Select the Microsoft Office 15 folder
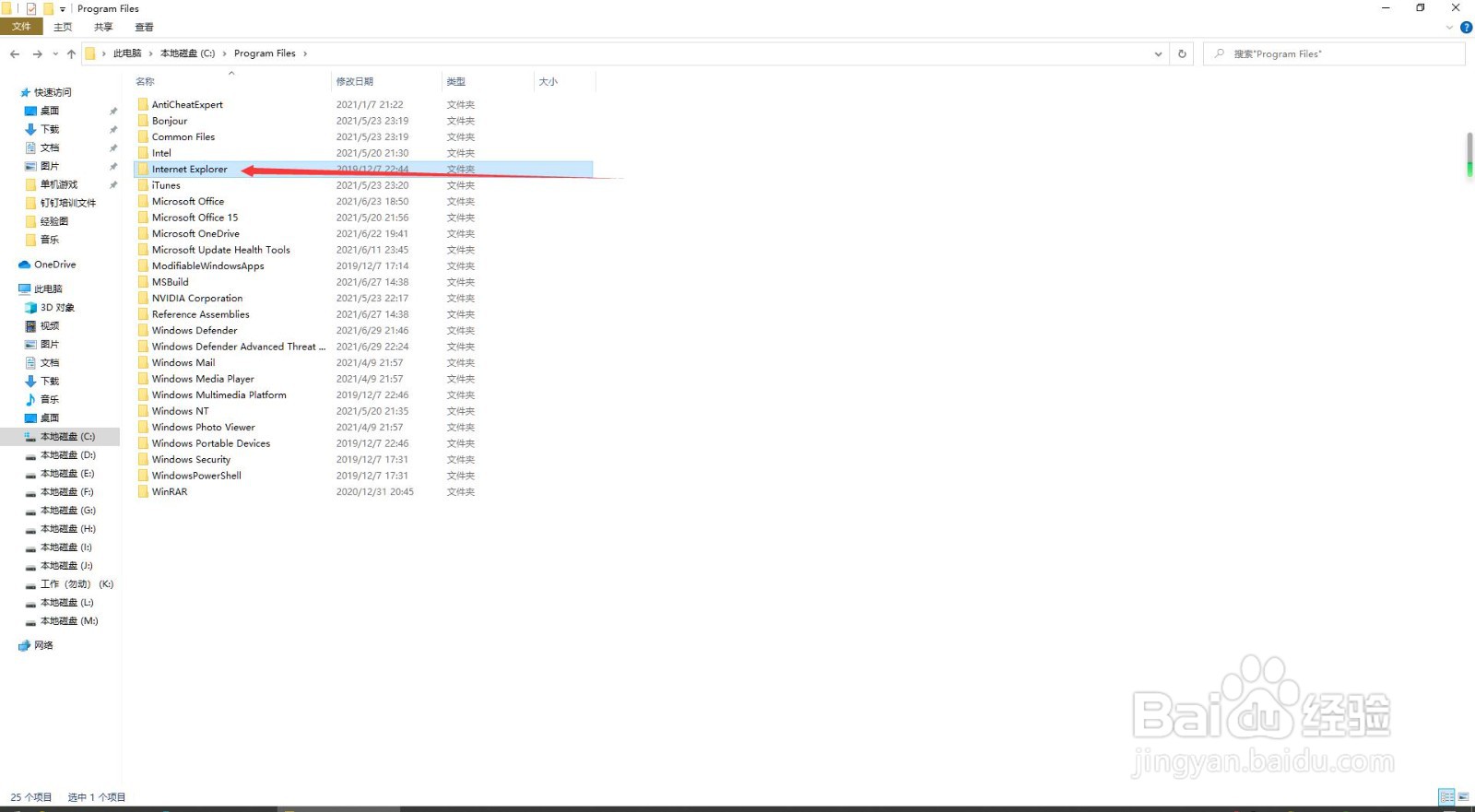This screenshot has width=1475, height=812. pyautogui.click(x=195, y=218)
